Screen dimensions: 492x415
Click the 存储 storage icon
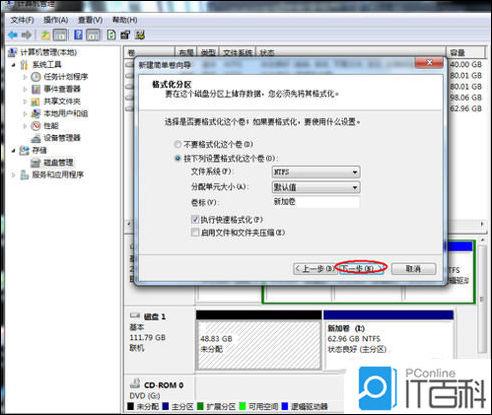click(24, 150)
